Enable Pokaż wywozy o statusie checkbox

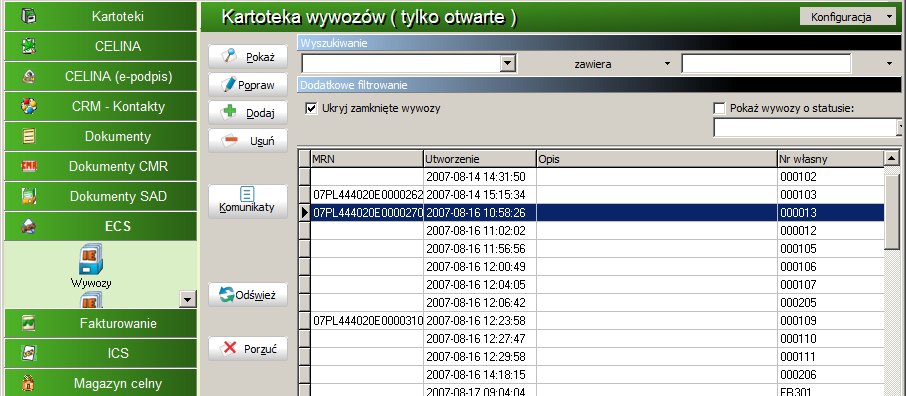click(x=719, y=108)
